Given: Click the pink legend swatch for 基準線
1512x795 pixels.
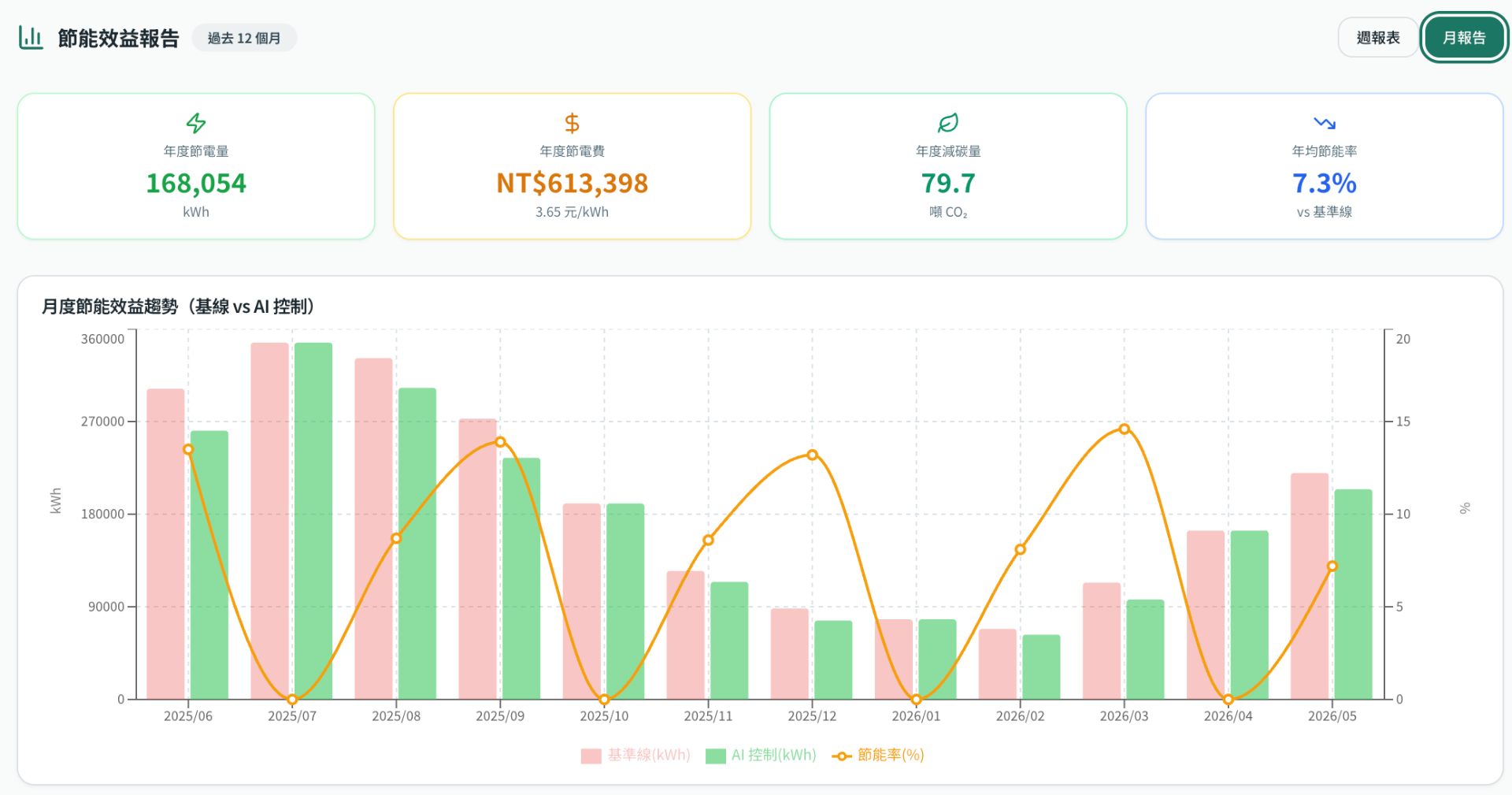Looking at the screenshot, I should coord(591,756).
